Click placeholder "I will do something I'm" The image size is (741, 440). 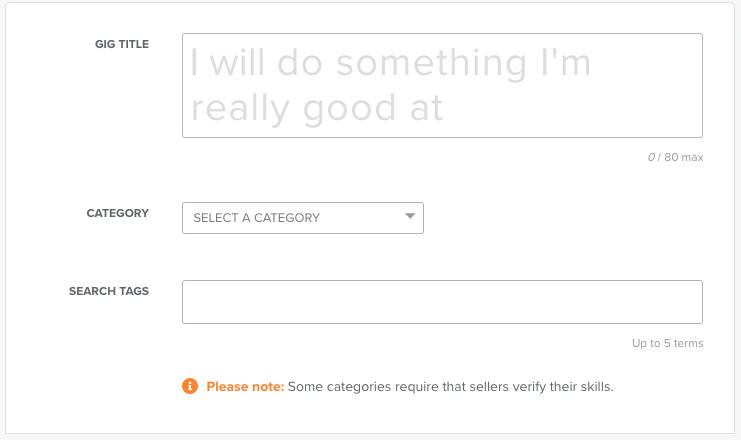pos(390,63)
